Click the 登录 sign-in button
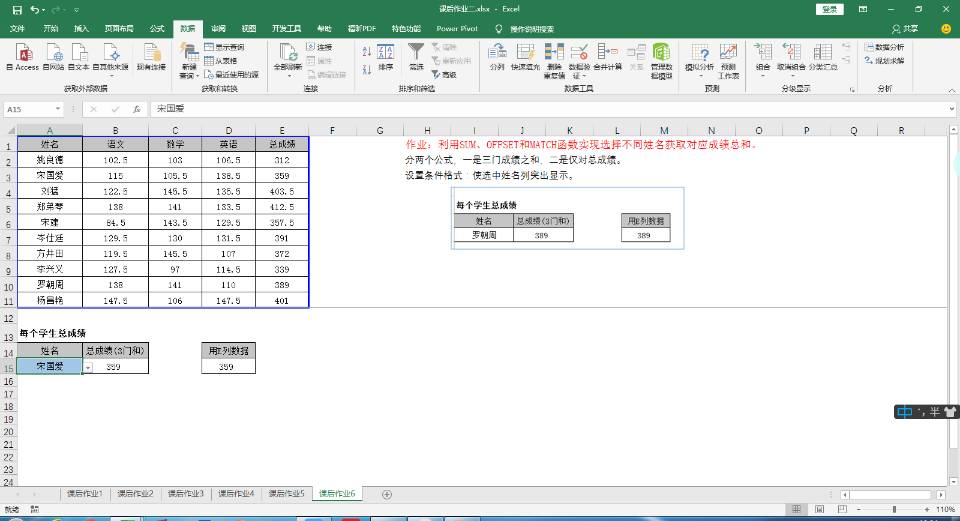 [x=830, y=9]
